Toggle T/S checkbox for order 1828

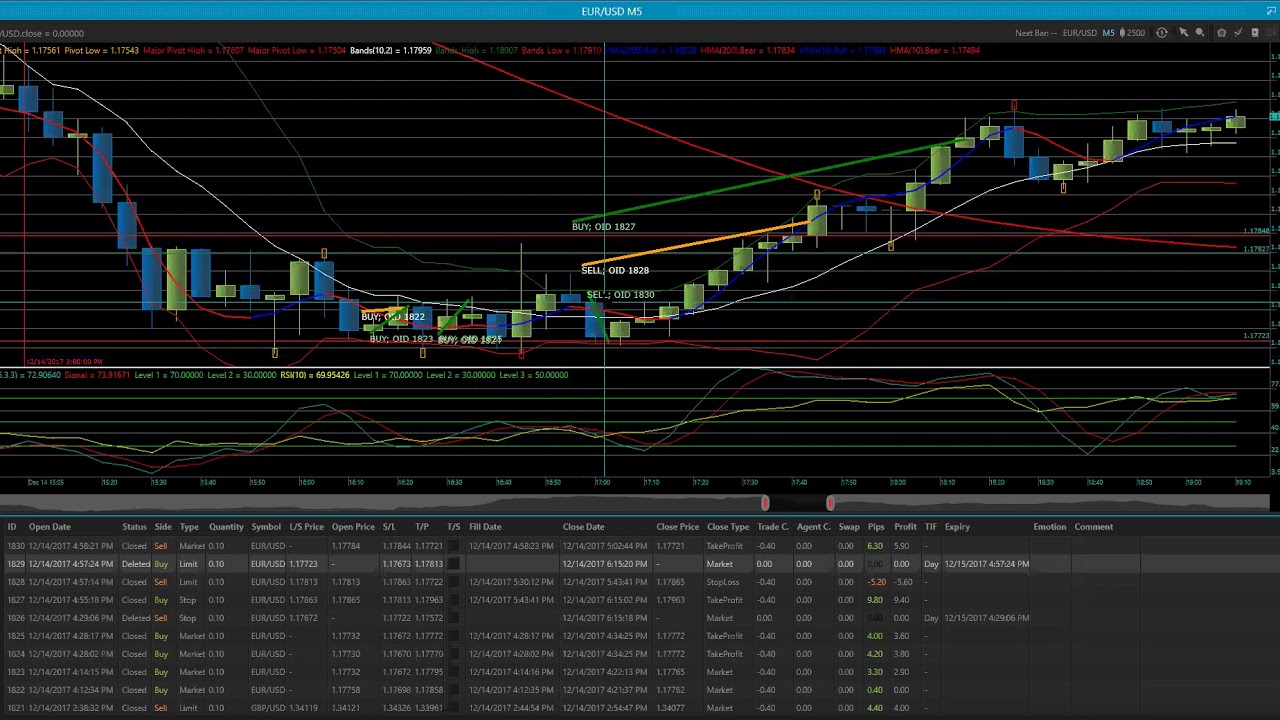pos(454,582)
